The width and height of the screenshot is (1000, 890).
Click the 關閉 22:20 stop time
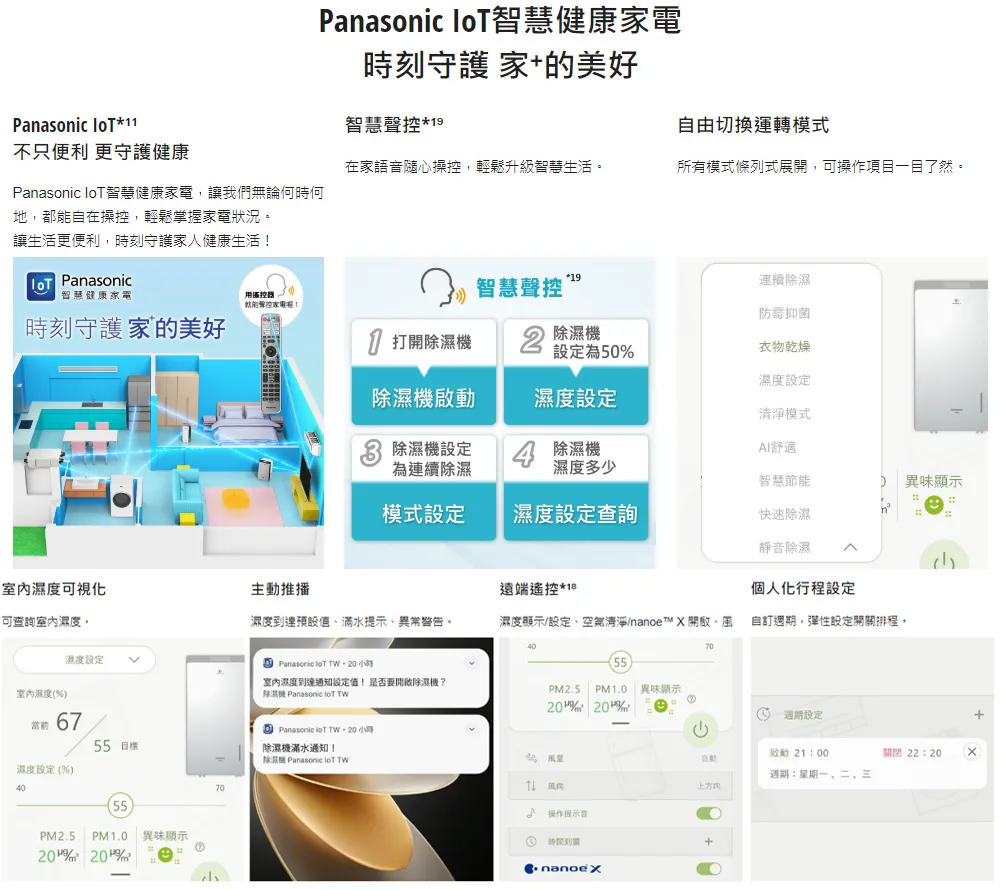coord(912,753)
